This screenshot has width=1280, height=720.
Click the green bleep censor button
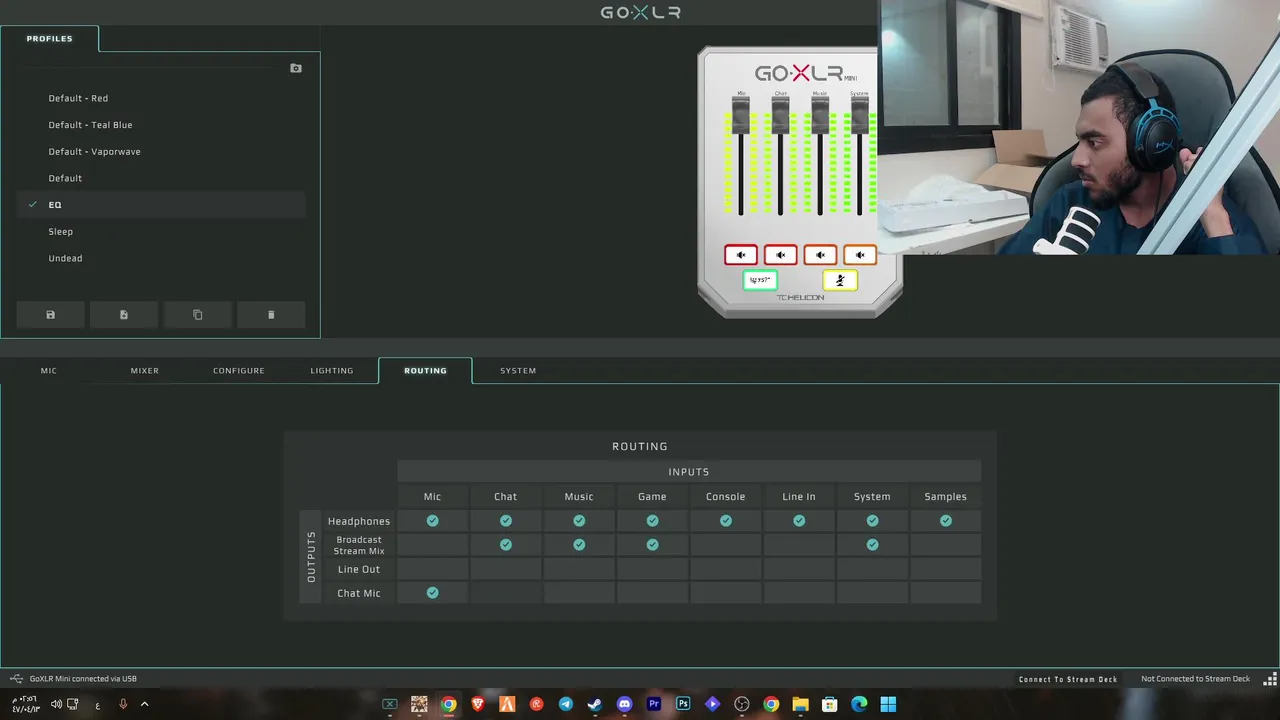[760, 280]
